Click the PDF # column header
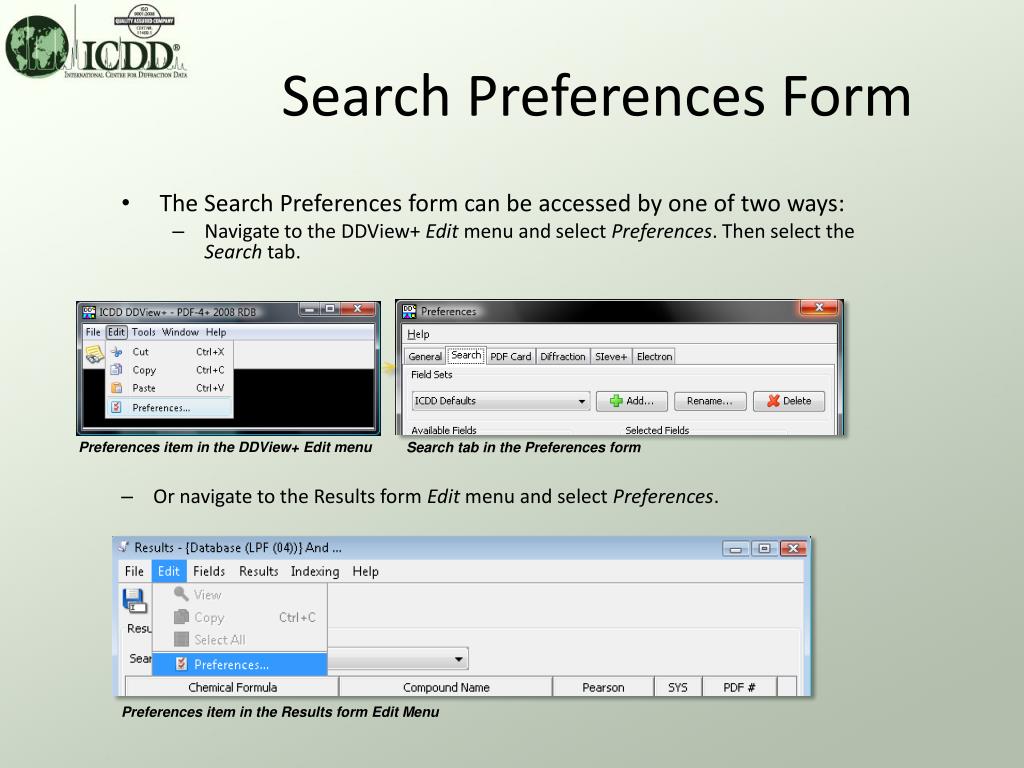 [739, 687]
